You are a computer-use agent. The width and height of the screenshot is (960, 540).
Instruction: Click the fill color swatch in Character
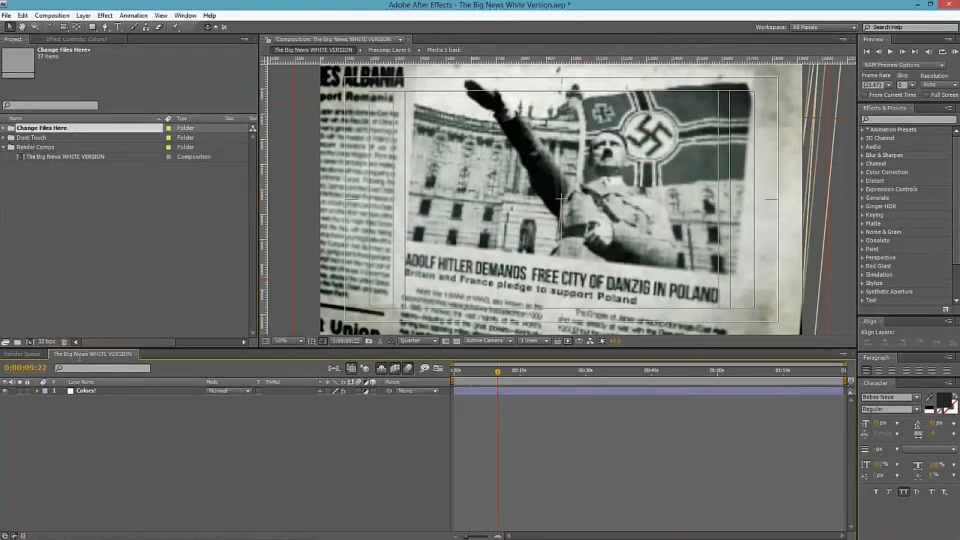click(943, 400)
